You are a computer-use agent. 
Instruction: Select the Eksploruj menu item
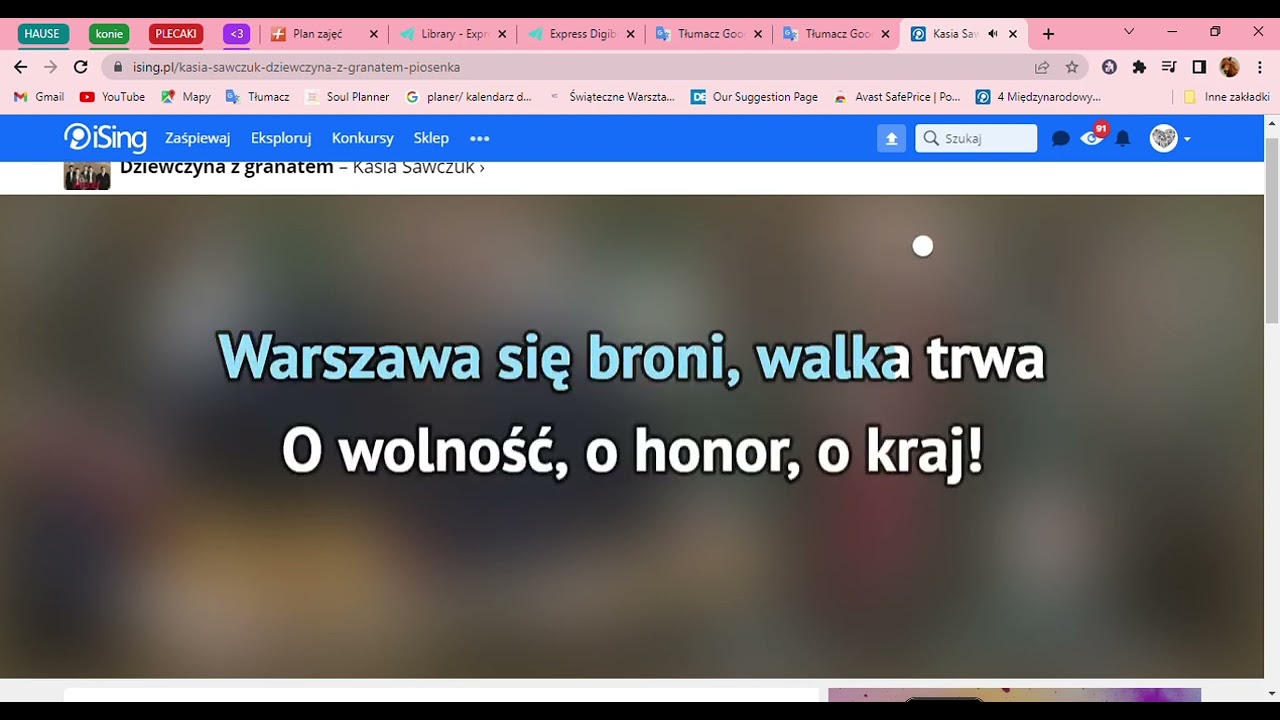pyautogui.click(x=281, y=138)
